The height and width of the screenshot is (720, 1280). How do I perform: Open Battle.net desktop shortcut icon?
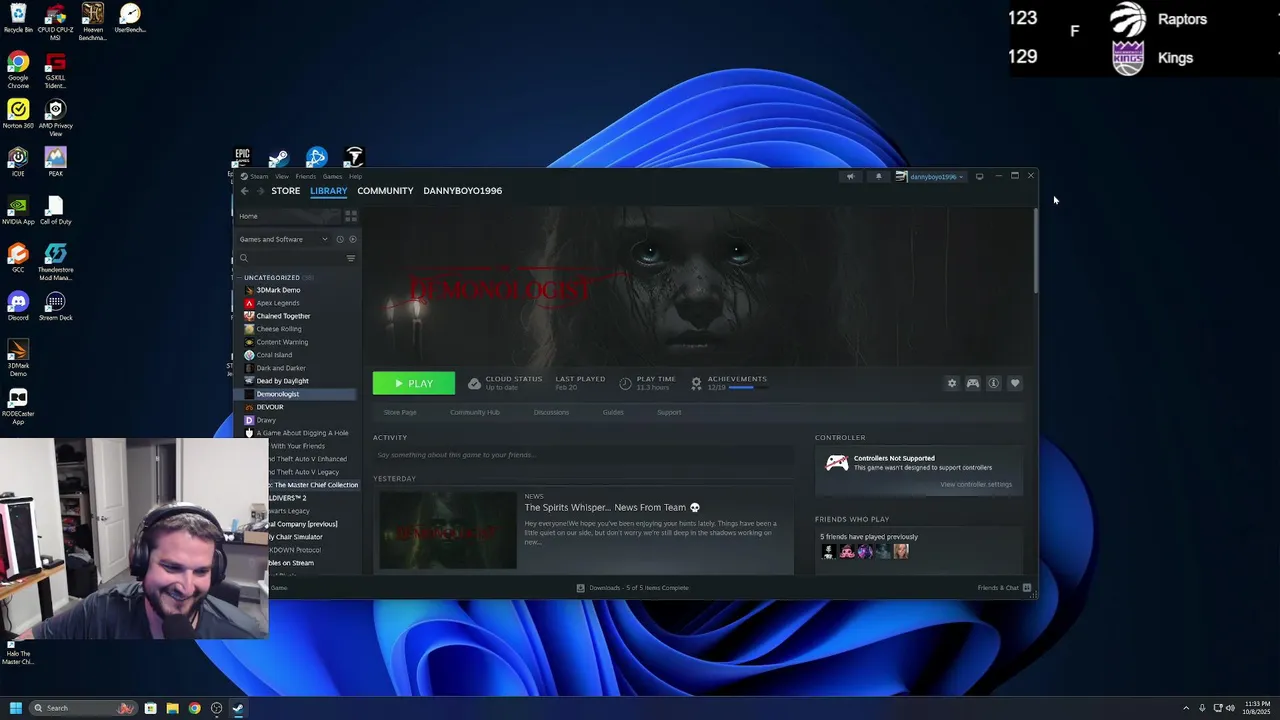316,157
